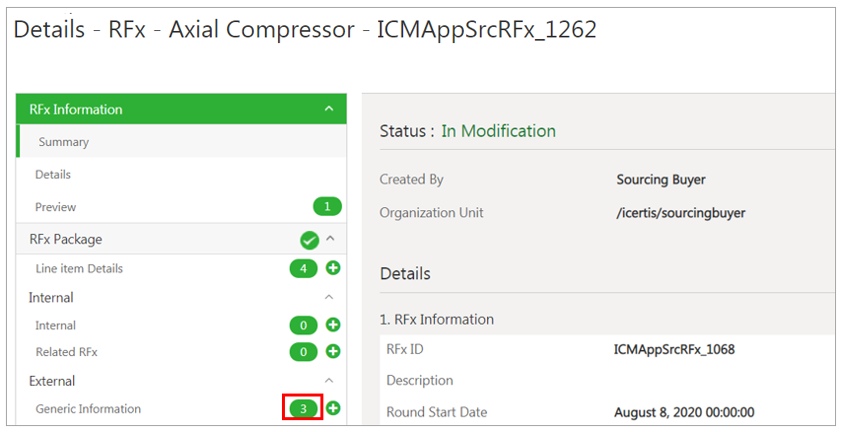The width and height of the screenshot is (841, 432).
Task: Select the Related RFx entry
Action: tap(67, 352)
